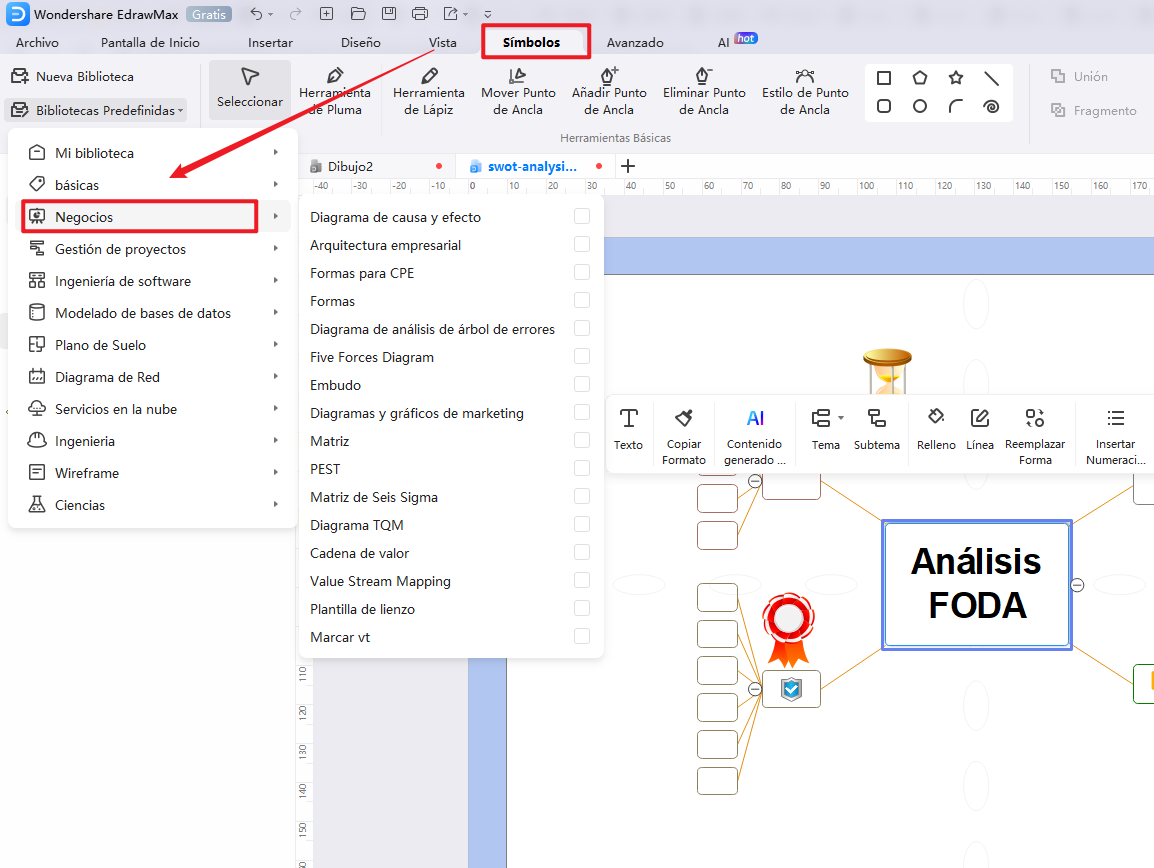Open the Bibliotecas Predefinidas dropdown
Image resolution: width=1154 pixels, height=868 pixels.
[96, 110]
